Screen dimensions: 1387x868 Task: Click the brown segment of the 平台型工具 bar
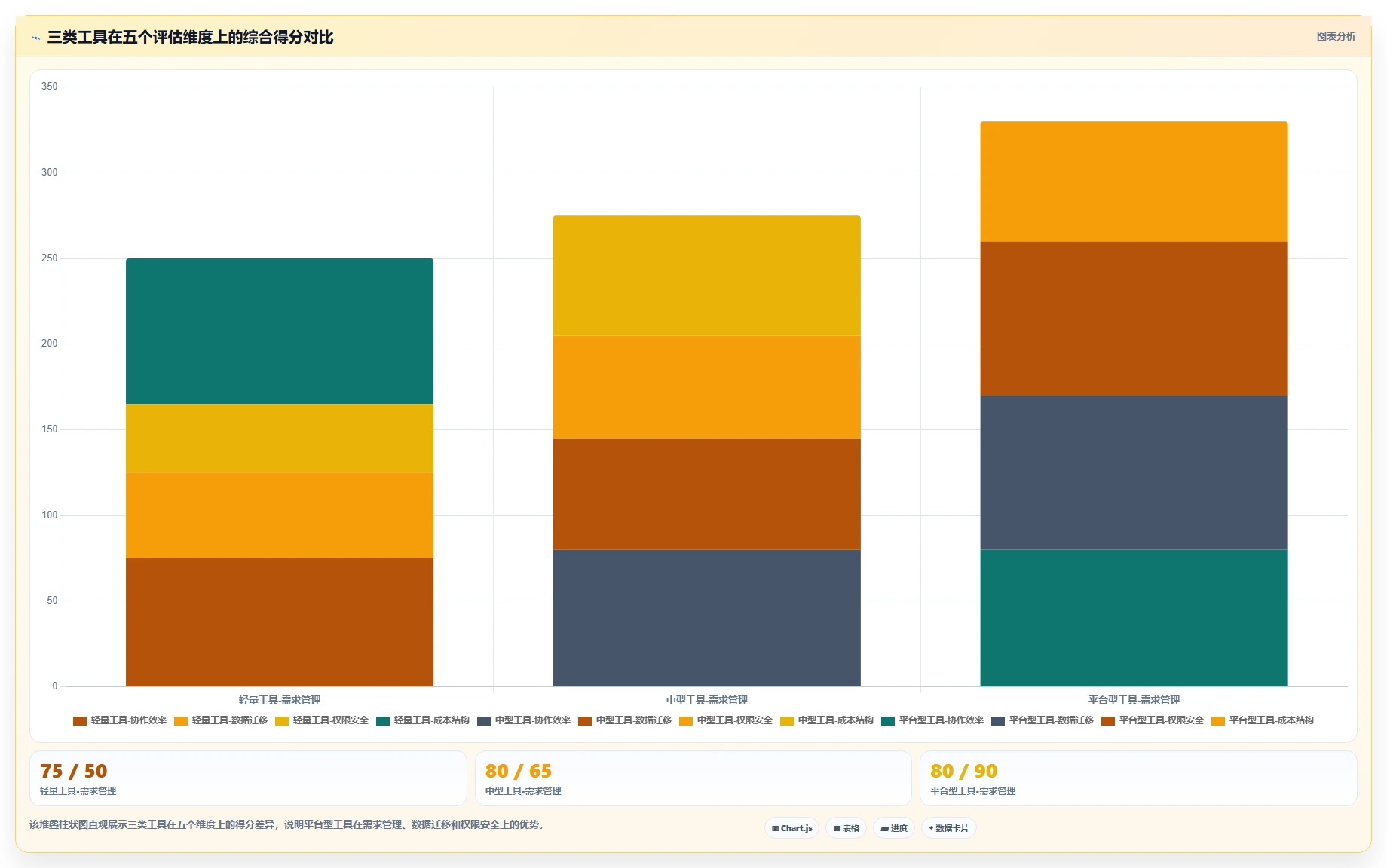click(x=1134, y=319)
